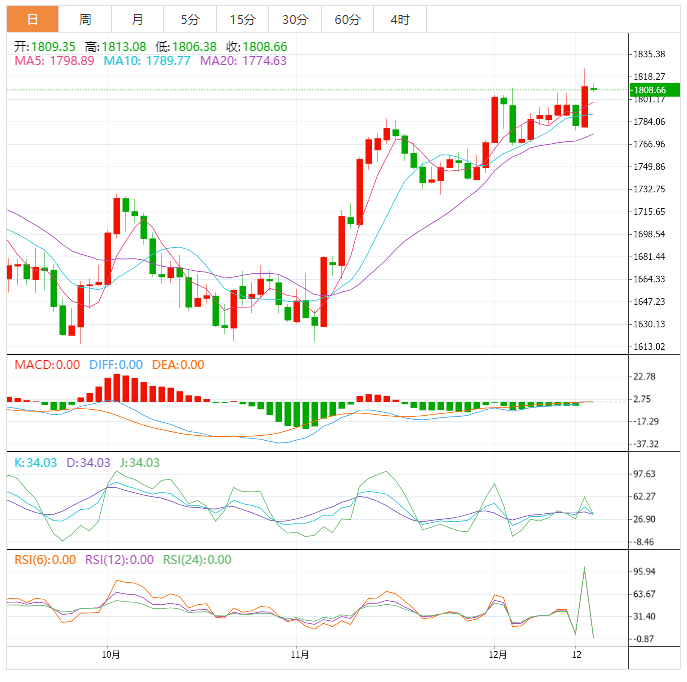
Task: Click the 1647.23 price axis label
Action: (649, 301)
